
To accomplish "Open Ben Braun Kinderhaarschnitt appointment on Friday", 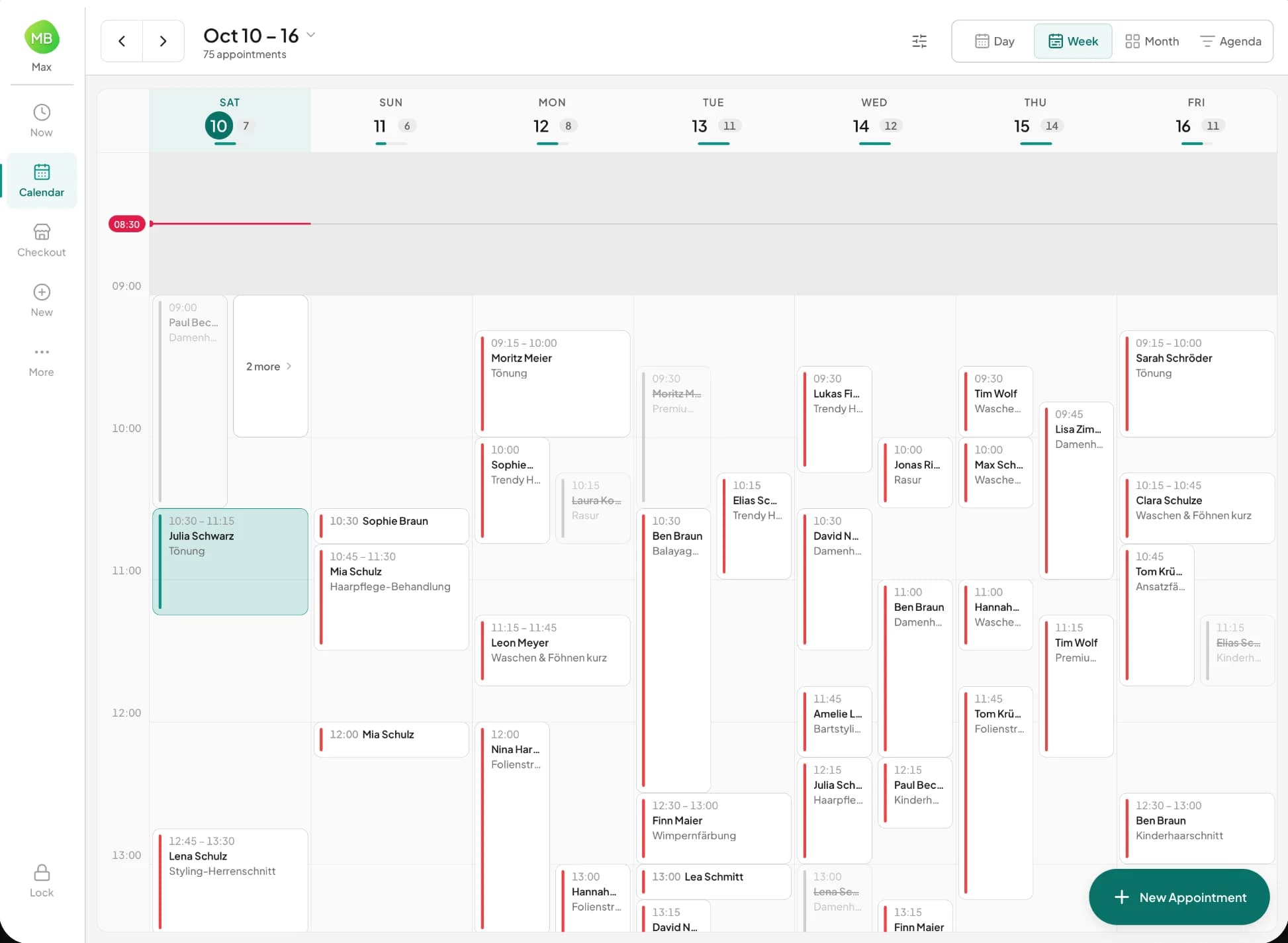I will (1197, 829).
